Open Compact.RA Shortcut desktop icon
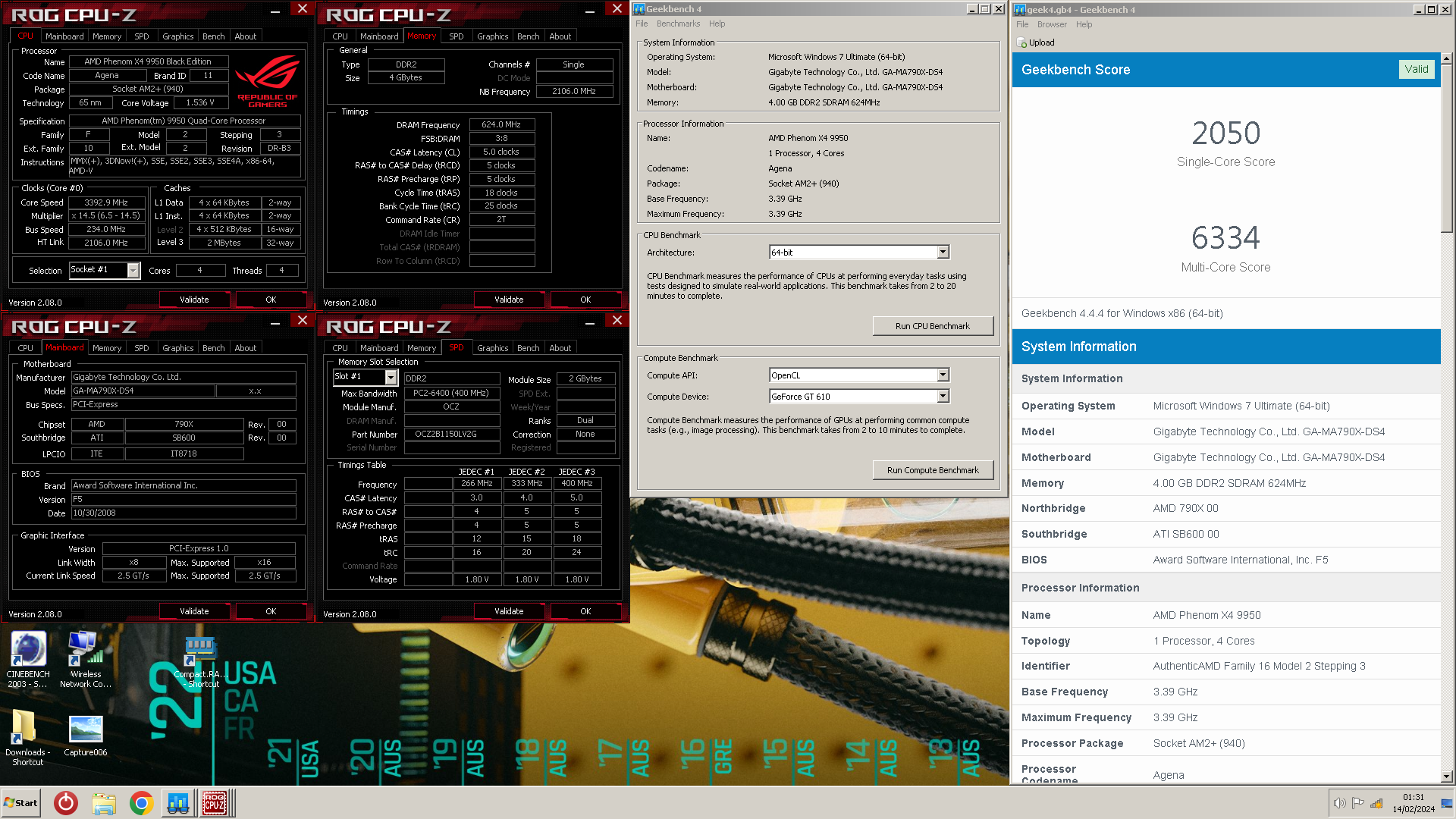The width and height of the screenshot is (1456, 819). (x=202, y=661)
